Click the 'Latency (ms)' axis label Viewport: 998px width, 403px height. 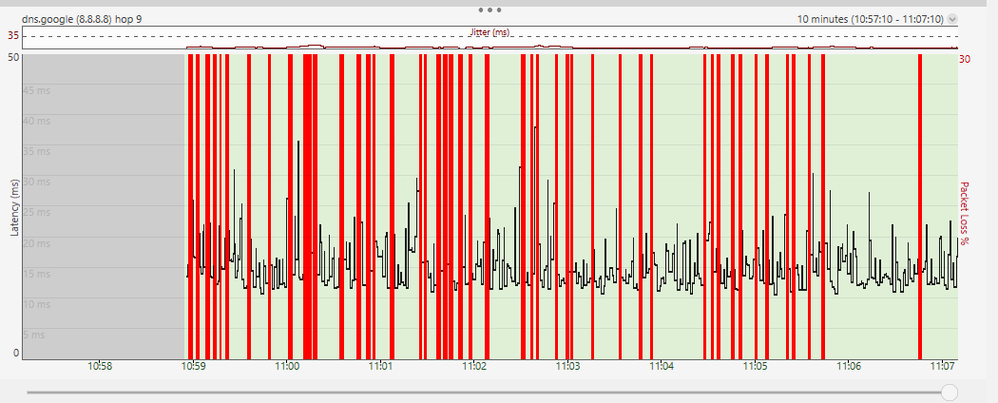pyautogui.click(x=14, y=207)
